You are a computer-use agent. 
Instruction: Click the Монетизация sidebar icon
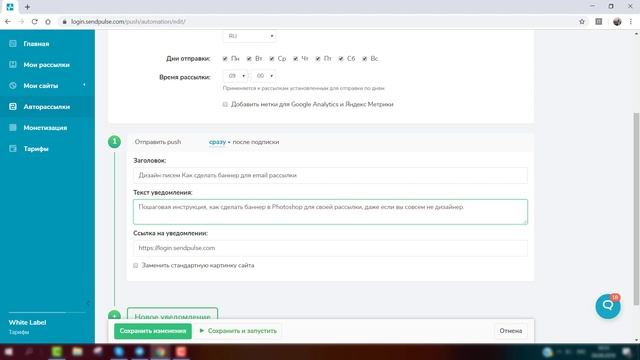click(x=13, y=127)
